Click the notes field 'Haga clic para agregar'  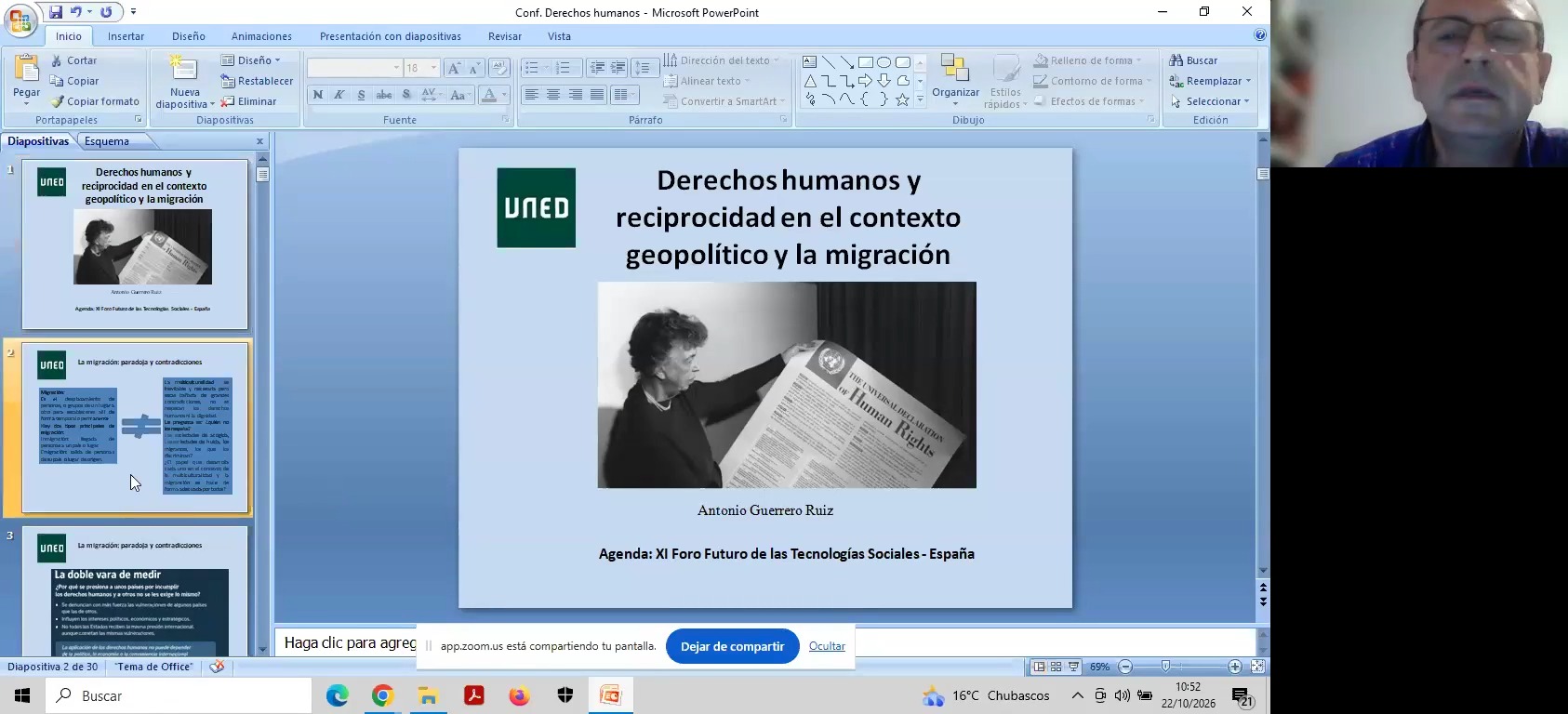pos(350,642)
